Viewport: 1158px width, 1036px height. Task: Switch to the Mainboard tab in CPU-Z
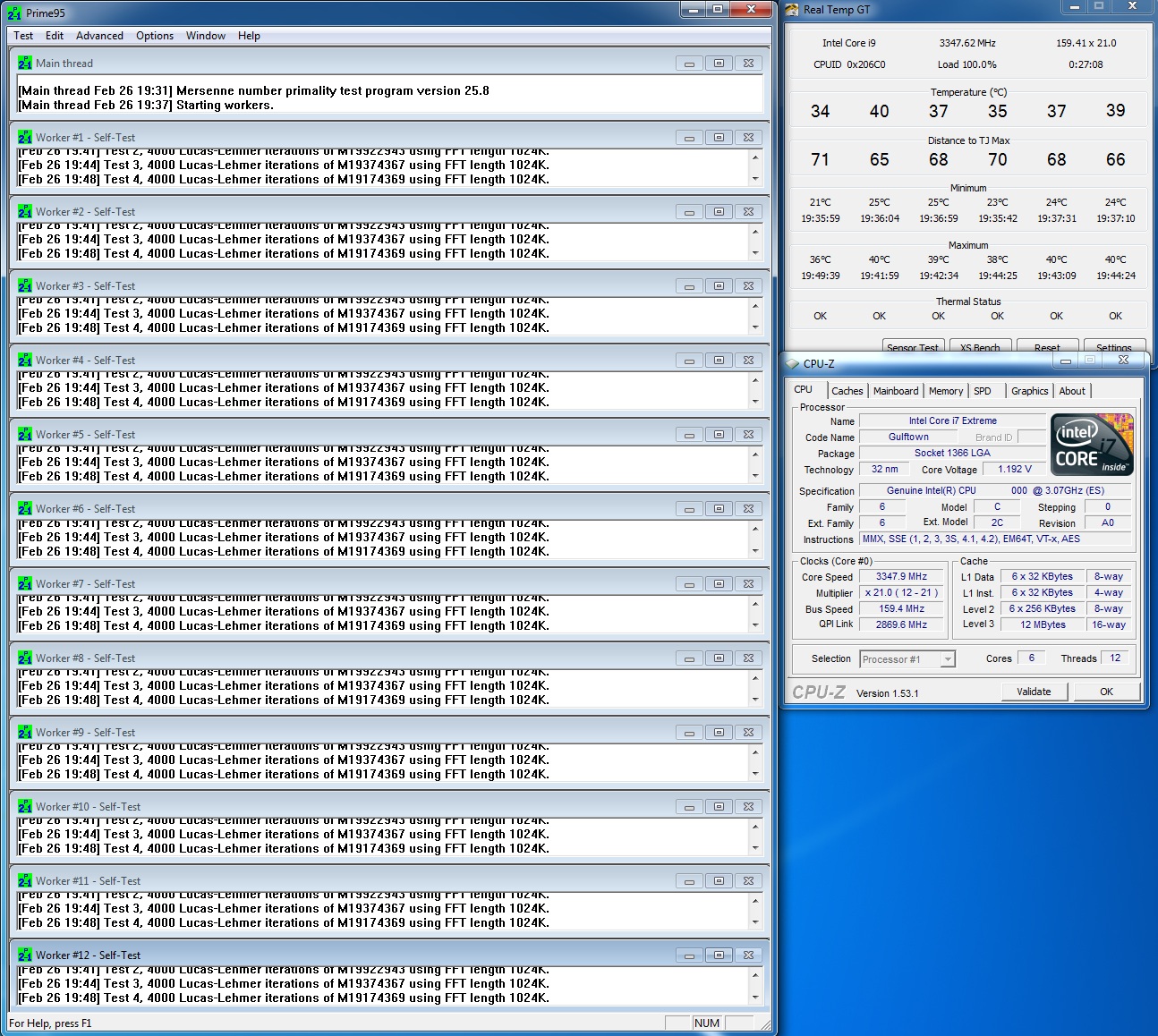click(896, 391)
